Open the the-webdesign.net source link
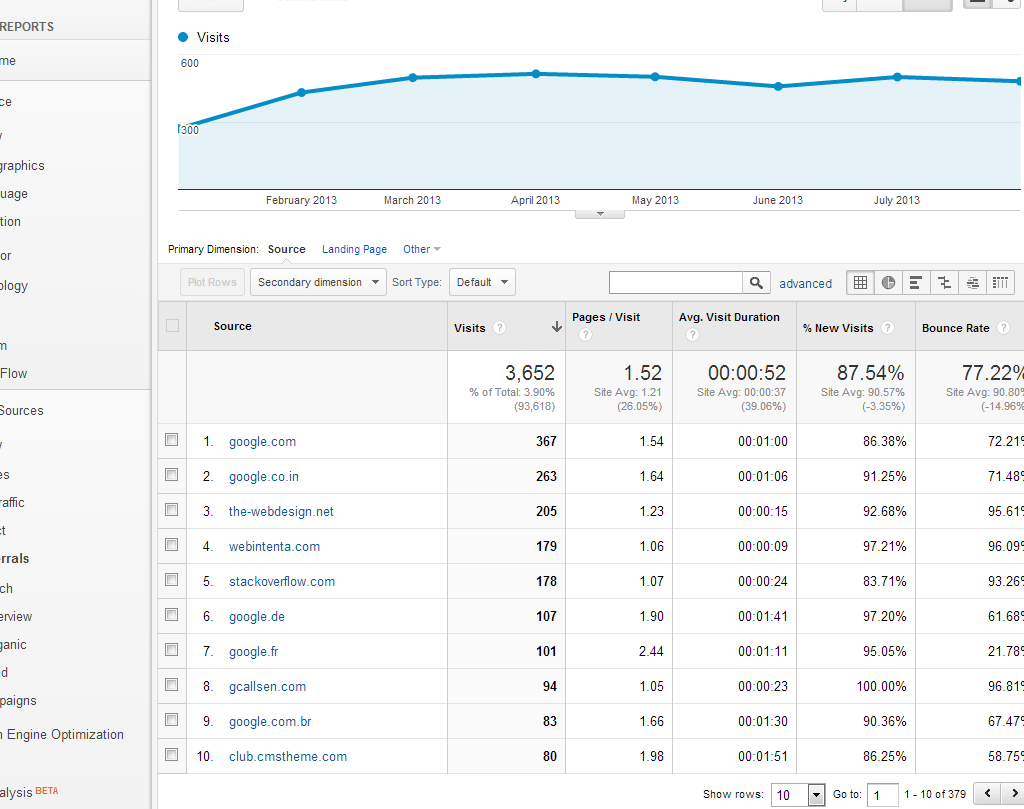 [x=281, y=511]
